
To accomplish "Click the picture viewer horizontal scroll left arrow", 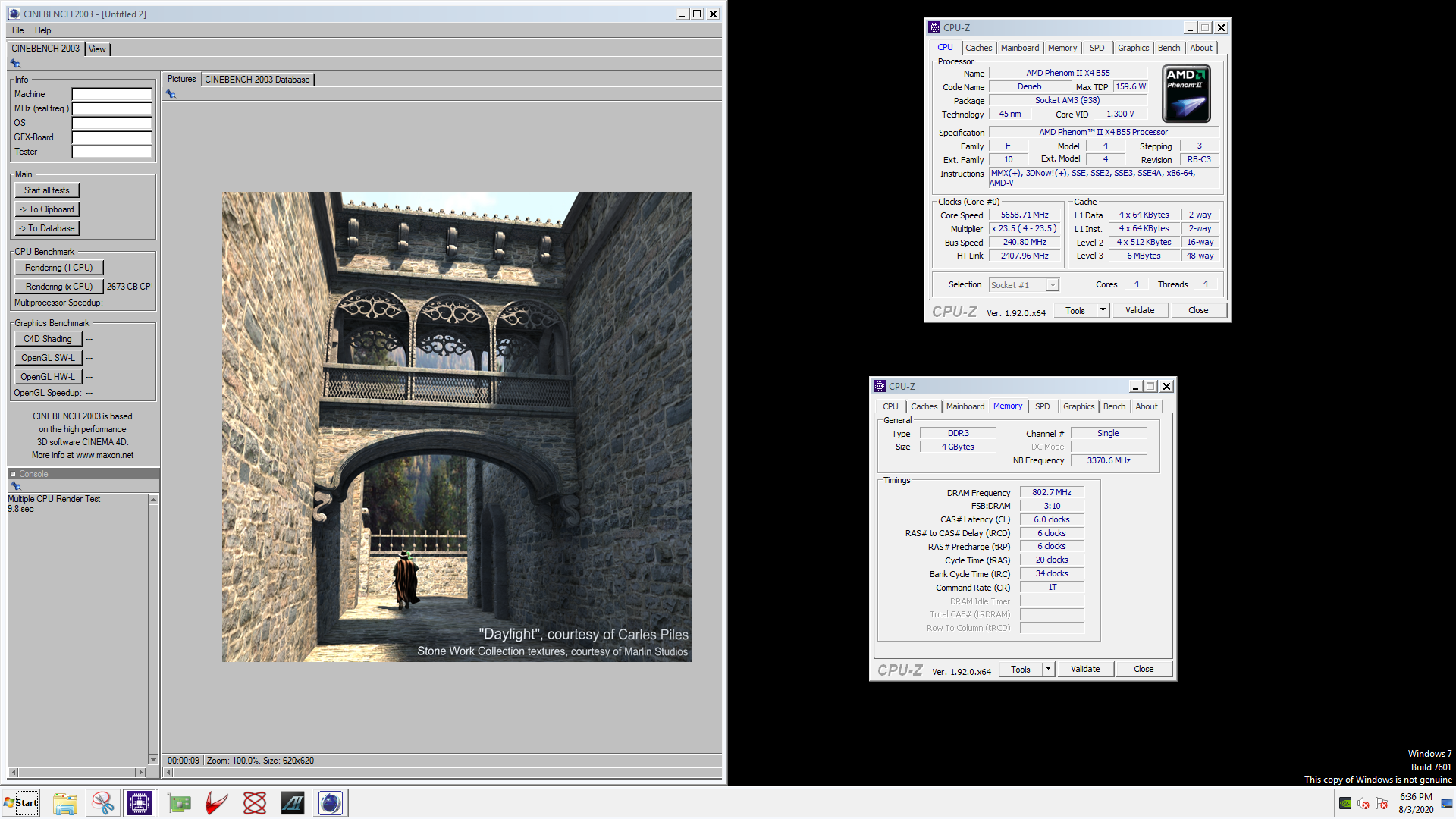I will (168, 773).
